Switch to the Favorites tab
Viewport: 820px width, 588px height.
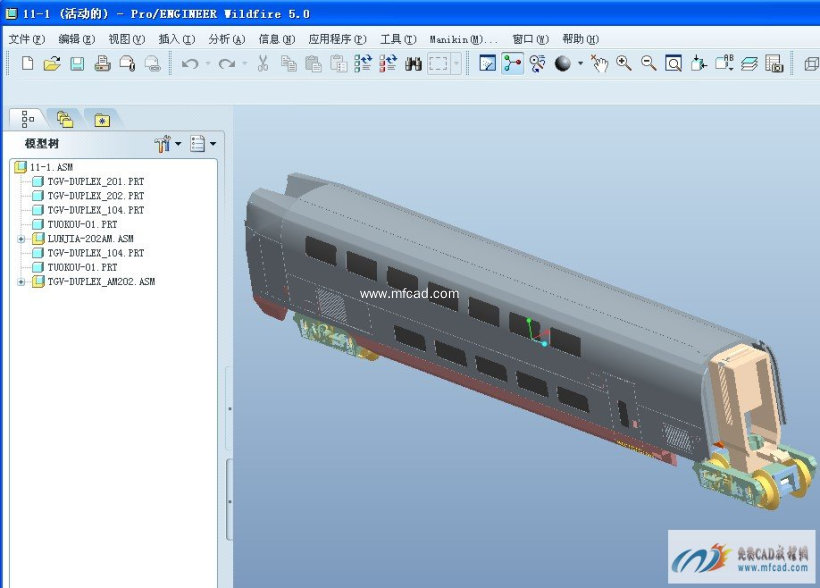pyautogui.click(x=102, y=120)
